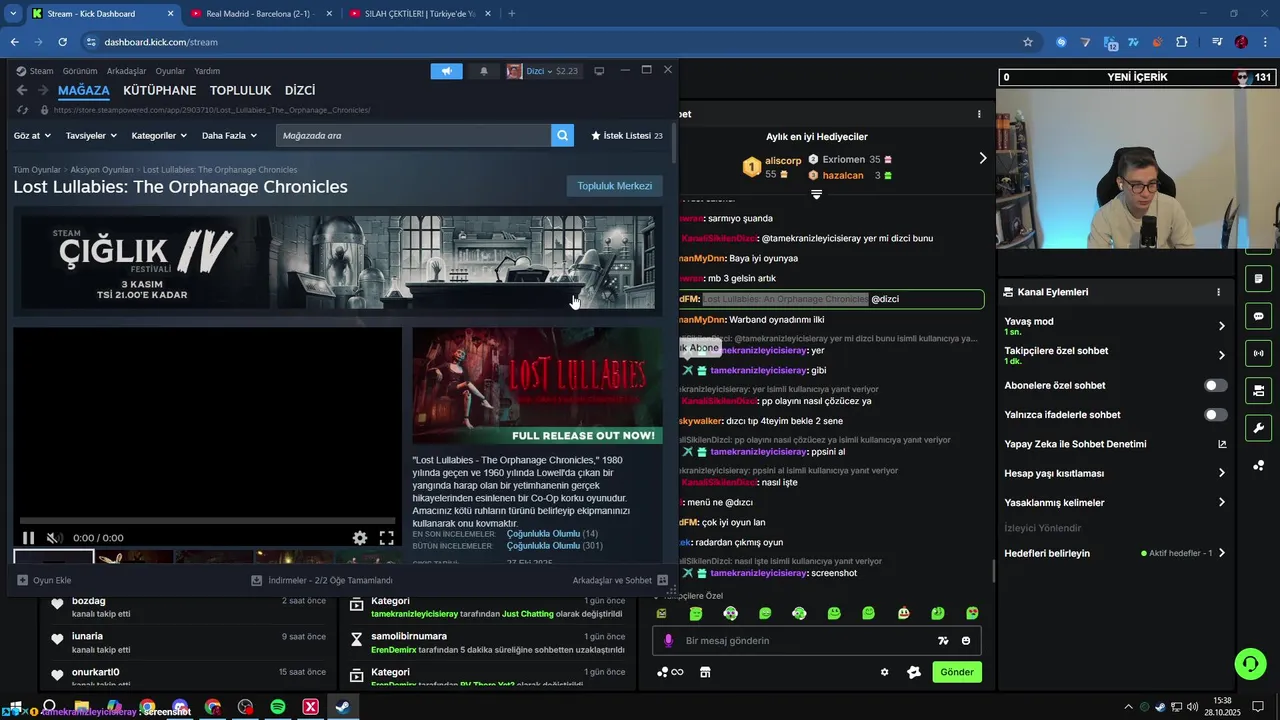Click the purple microphone icon in chat

click(x=668, y=641)
